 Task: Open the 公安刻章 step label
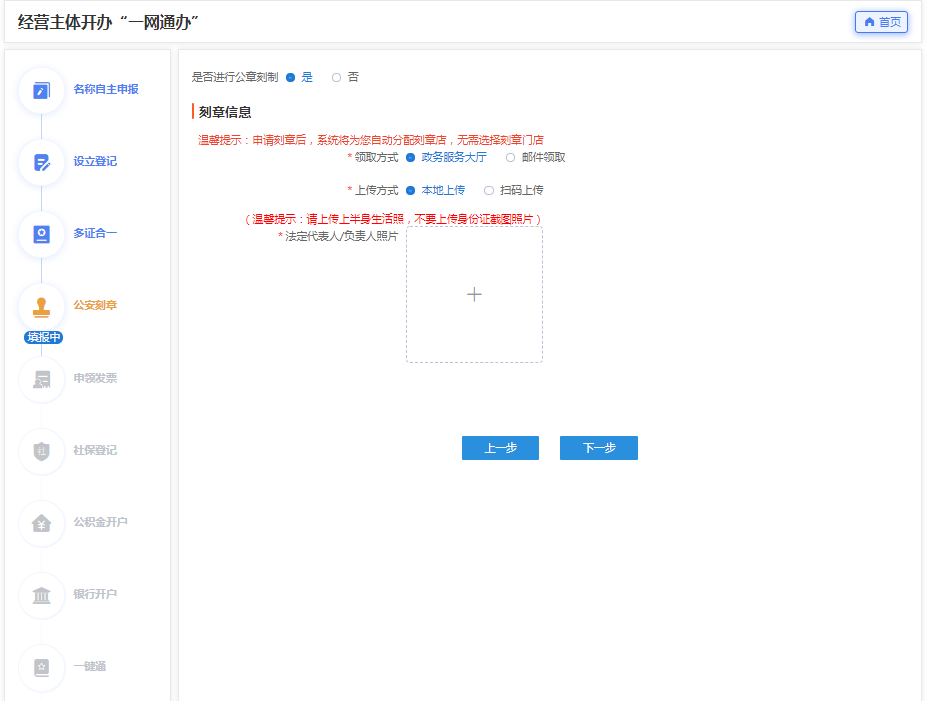tap(95, 305)
